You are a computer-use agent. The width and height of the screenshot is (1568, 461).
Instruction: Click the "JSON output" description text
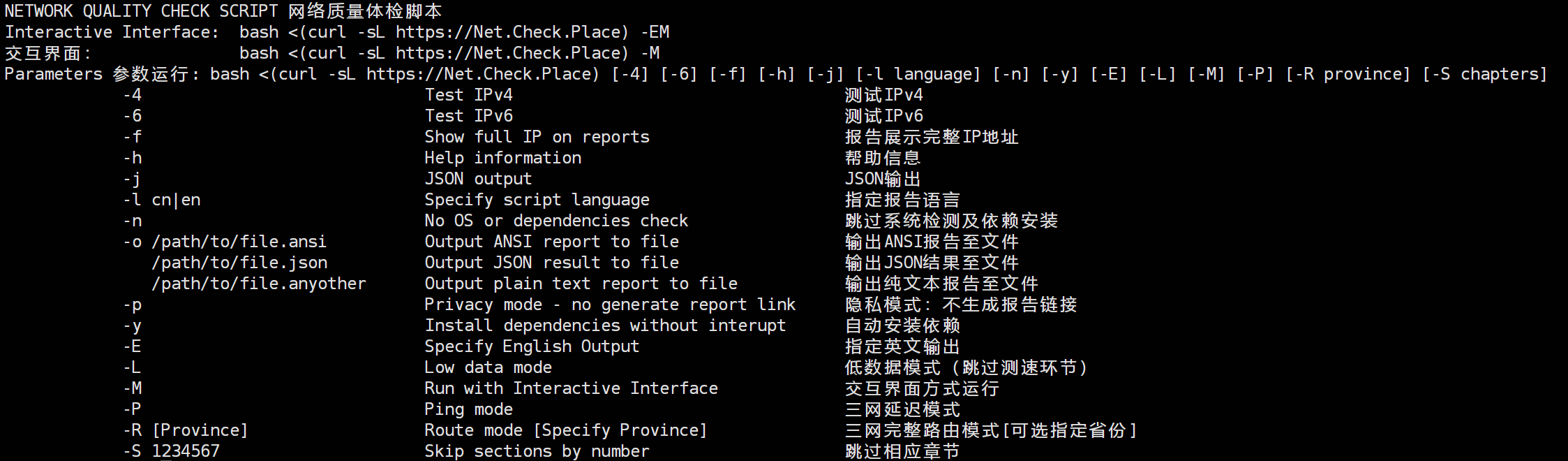[478, 179]
